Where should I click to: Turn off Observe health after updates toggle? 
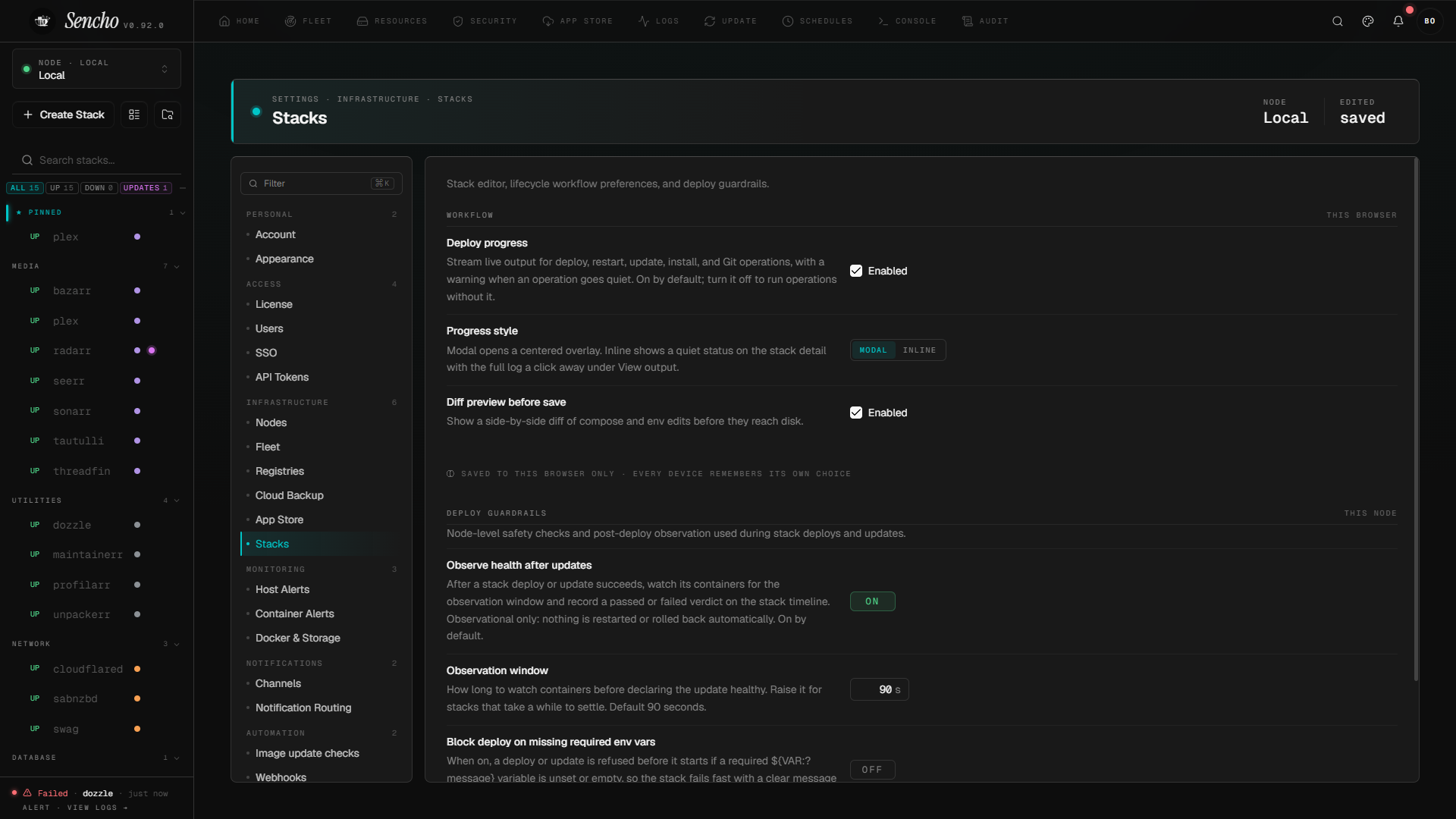tap(872, 601)
